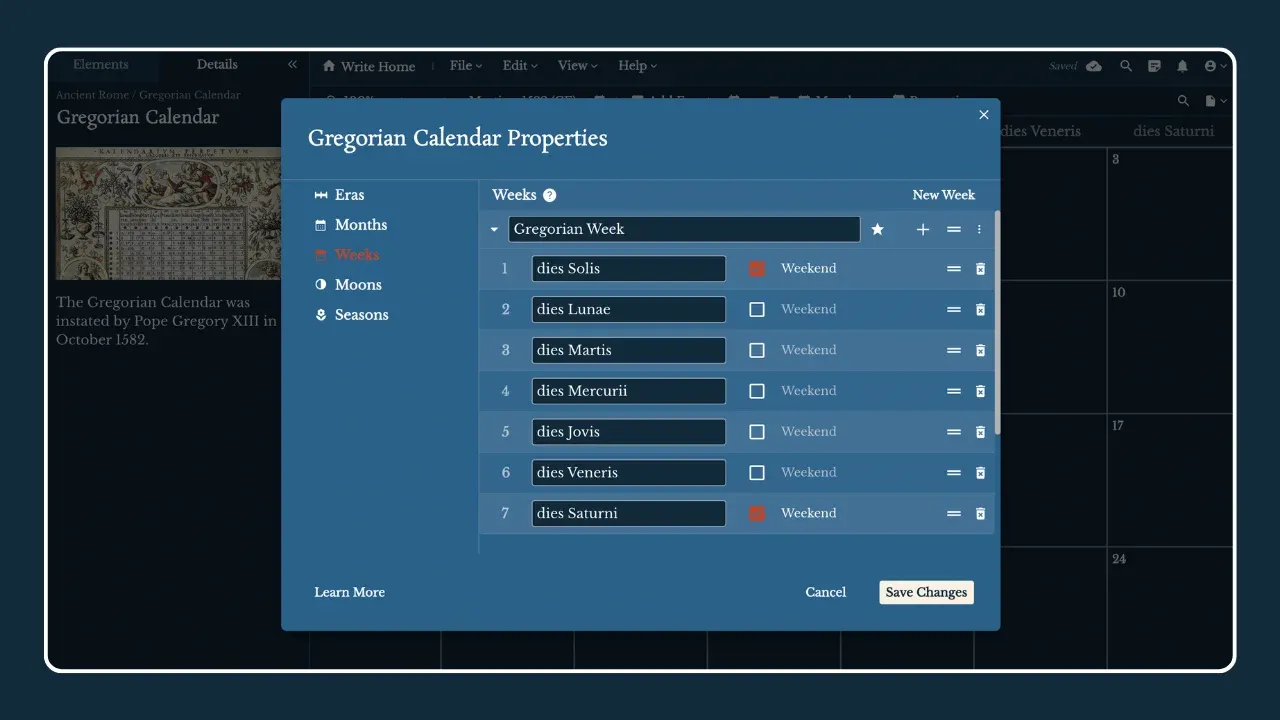Delete the dies Saturni day row

[980, 514]
